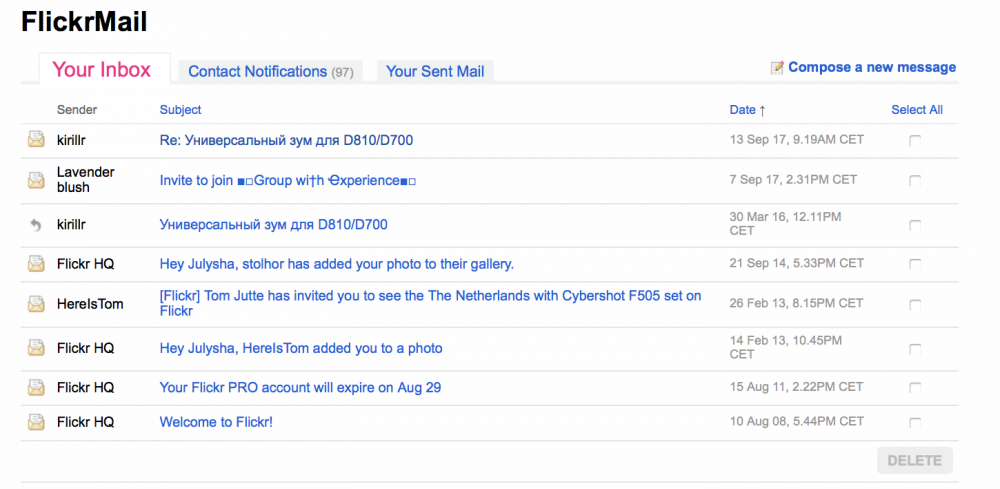Open Invite to join Group with Experience message
The height and width of the screenshot is (489, 1000).
288,180
